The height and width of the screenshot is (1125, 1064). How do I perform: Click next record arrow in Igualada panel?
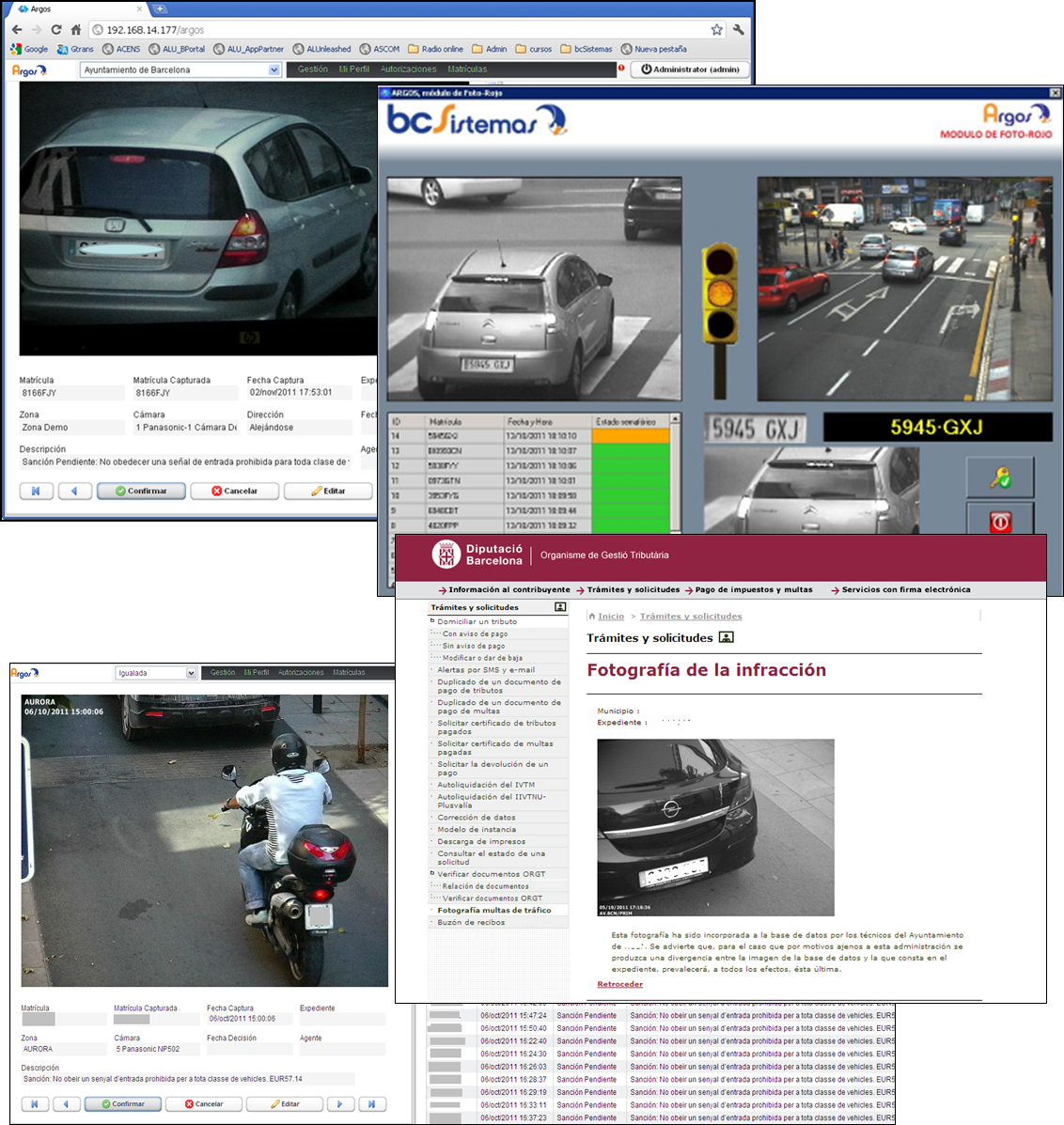340,1104
